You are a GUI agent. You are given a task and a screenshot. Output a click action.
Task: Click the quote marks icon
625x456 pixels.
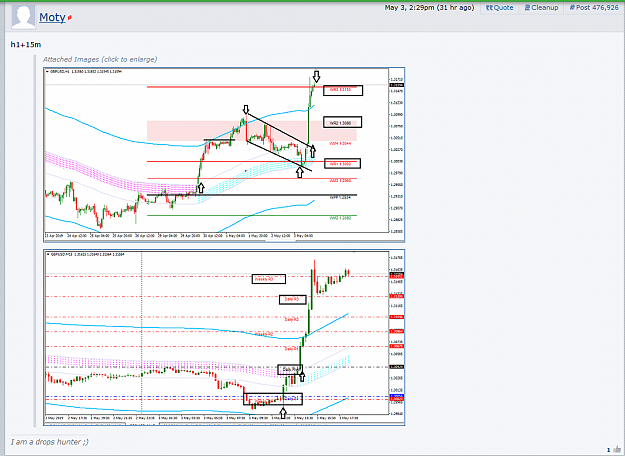[489, 8]
